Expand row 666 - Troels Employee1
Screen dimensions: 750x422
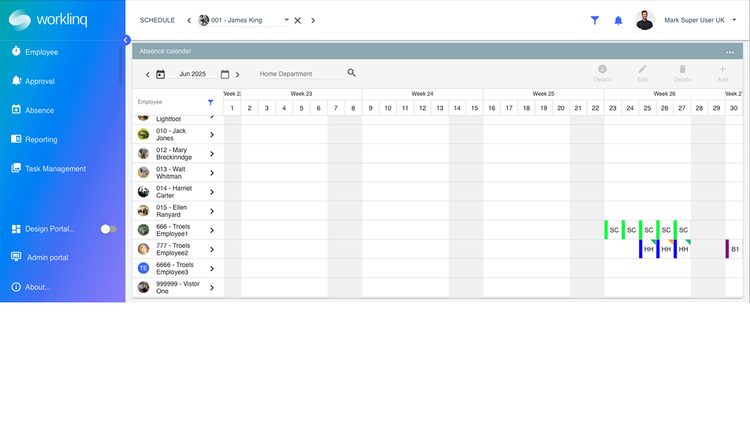(212, 230)
